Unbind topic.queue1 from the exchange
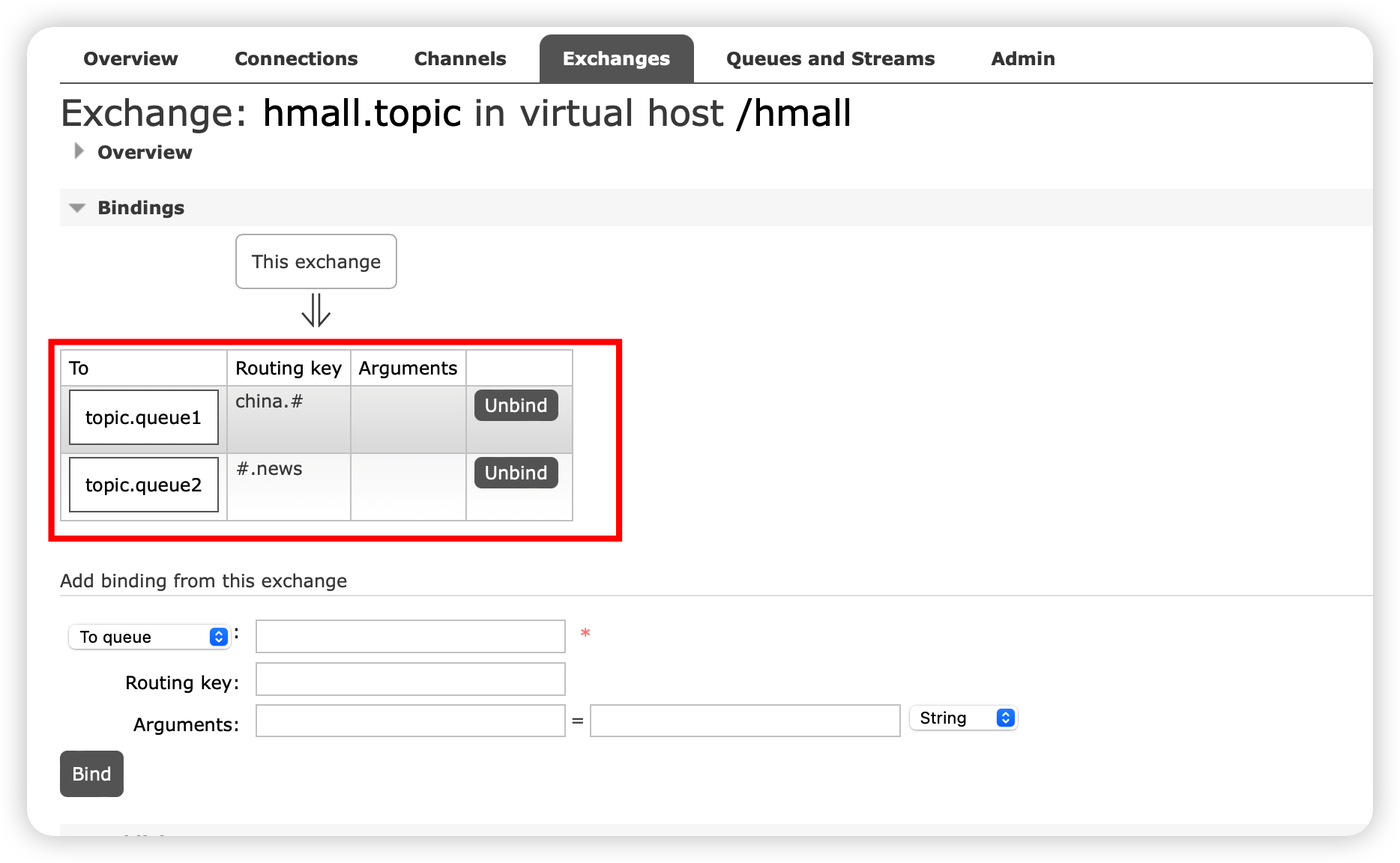The image size is (1400, 863). [x=515, y=405]
